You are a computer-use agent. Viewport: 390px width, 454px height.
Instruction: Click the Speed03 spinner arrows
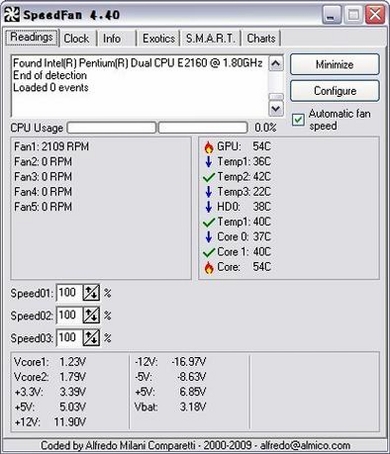(x=91, y=338)
